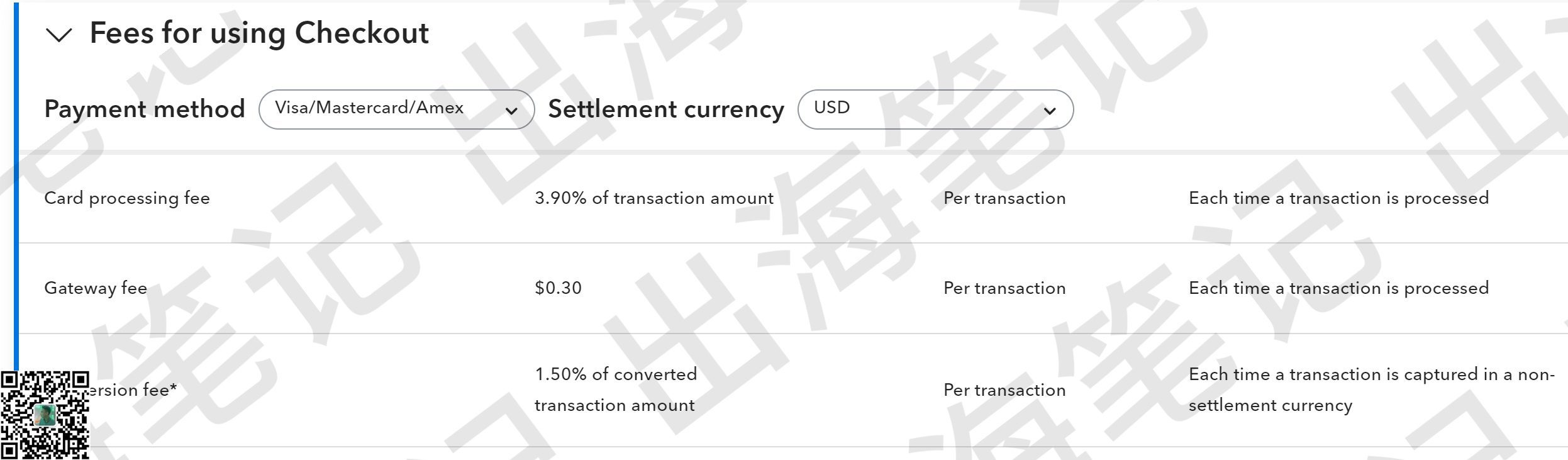Click Per transaction in Gateway fee row
This screenshot has width=1568, height=460.
[1004, 288]
